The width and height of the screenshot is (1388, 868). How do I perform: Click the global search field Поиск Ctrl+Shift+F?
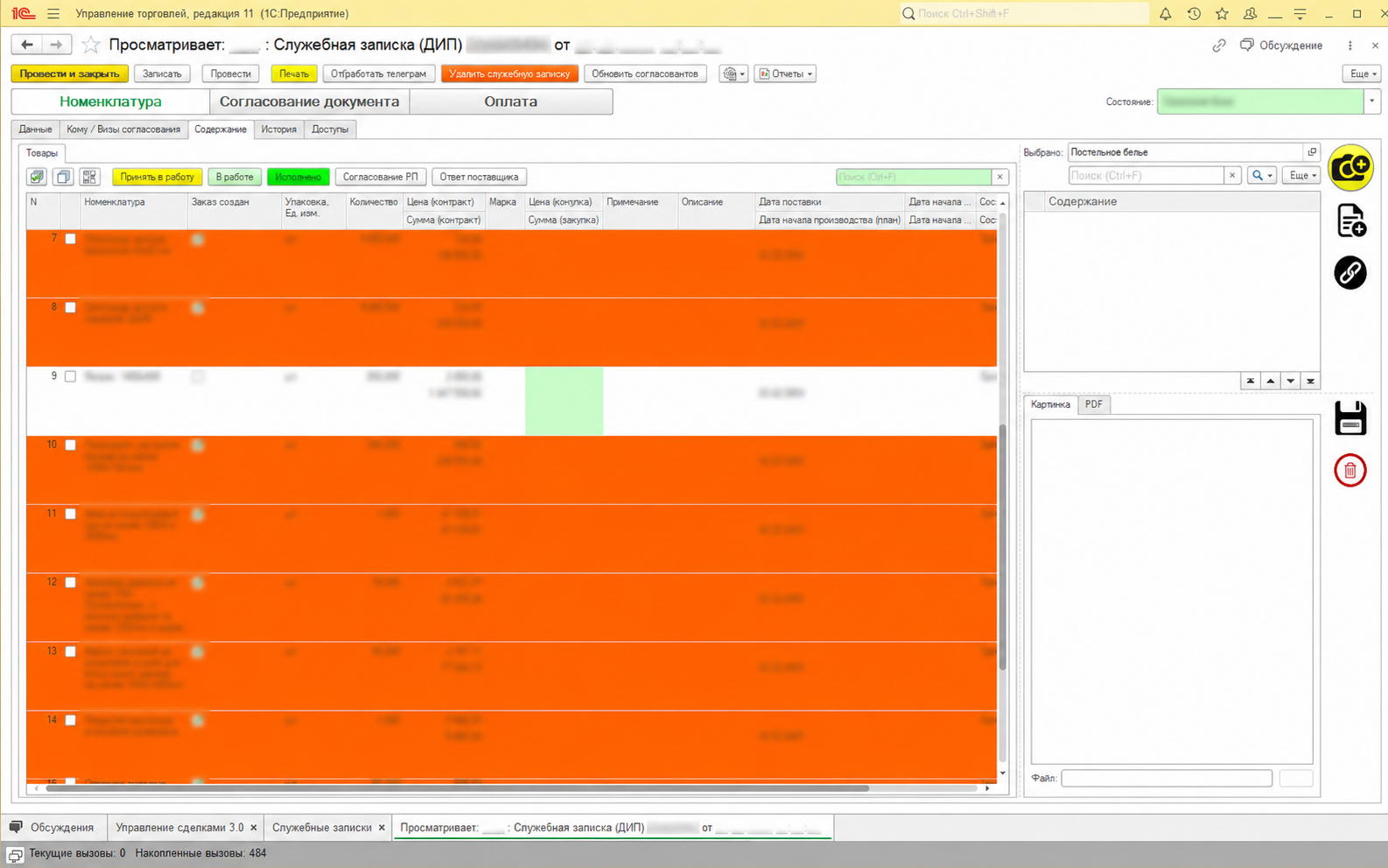[1024, 13]
